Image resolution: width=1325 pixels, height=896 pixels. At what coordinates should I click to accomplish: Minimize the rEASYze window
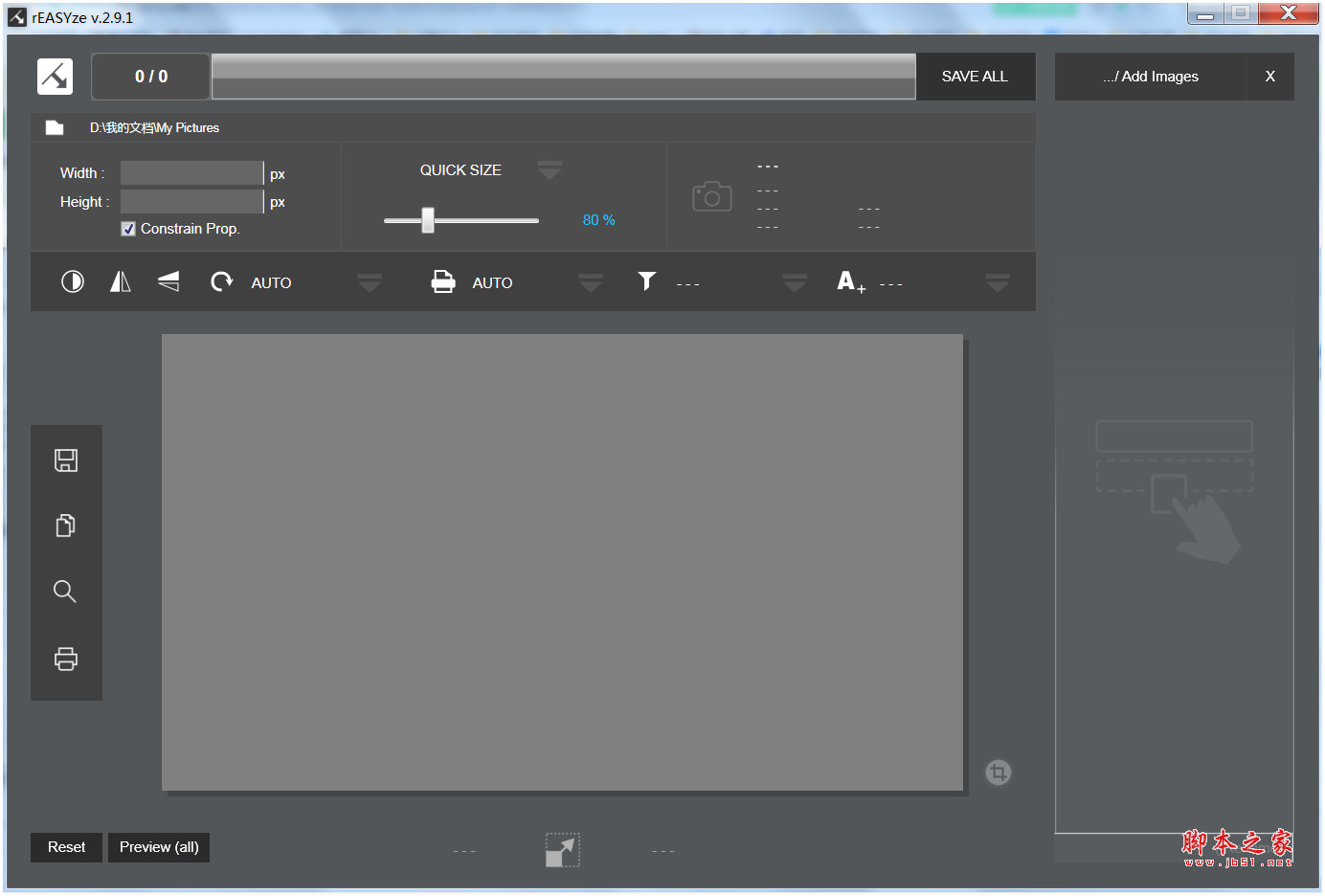[x=1205, y=13]
